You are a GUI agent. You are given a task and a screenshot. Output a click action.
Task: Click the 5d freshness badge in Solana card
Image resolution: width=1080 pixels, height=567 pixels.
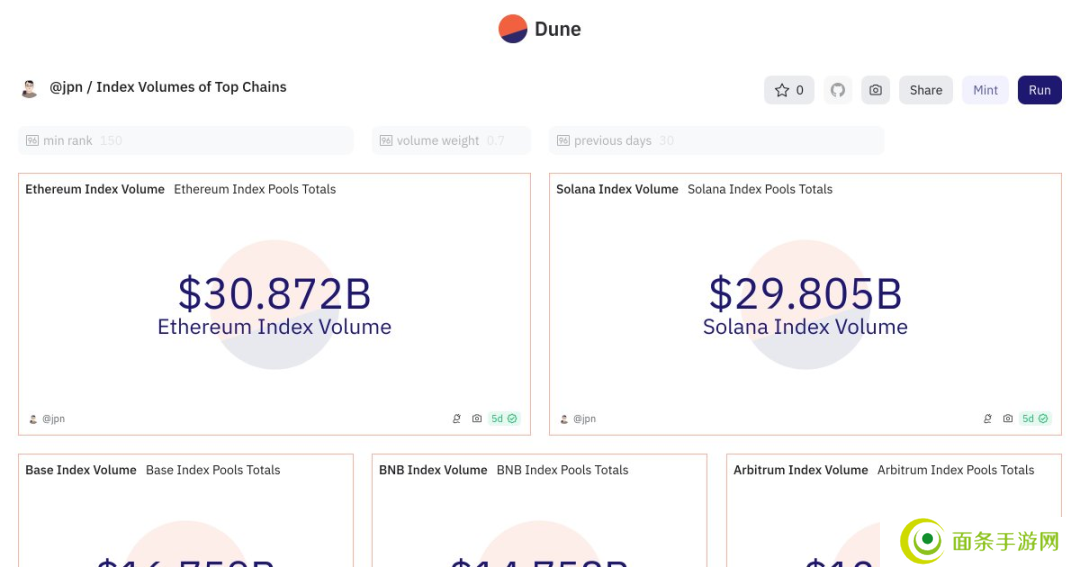click(x=1035, y=419)
